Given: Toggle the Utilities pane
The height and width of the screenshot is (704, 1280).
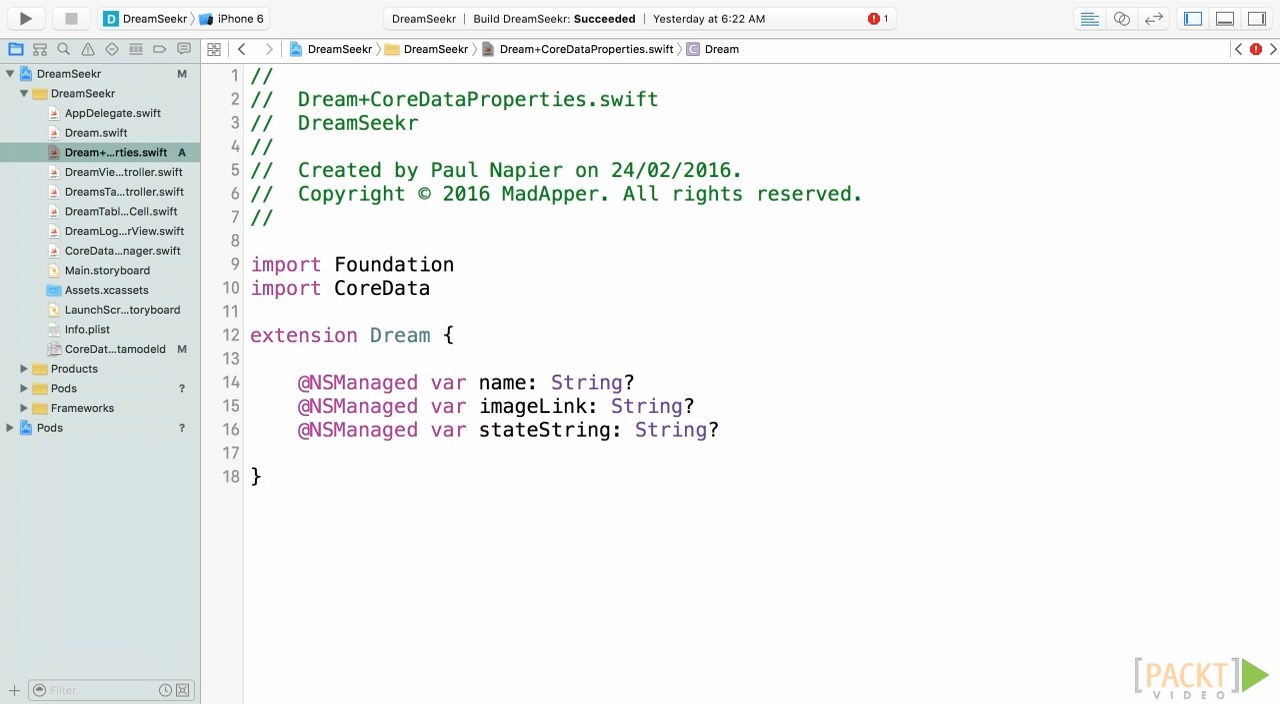Looking at the screenshot, I should (1257, 18).
